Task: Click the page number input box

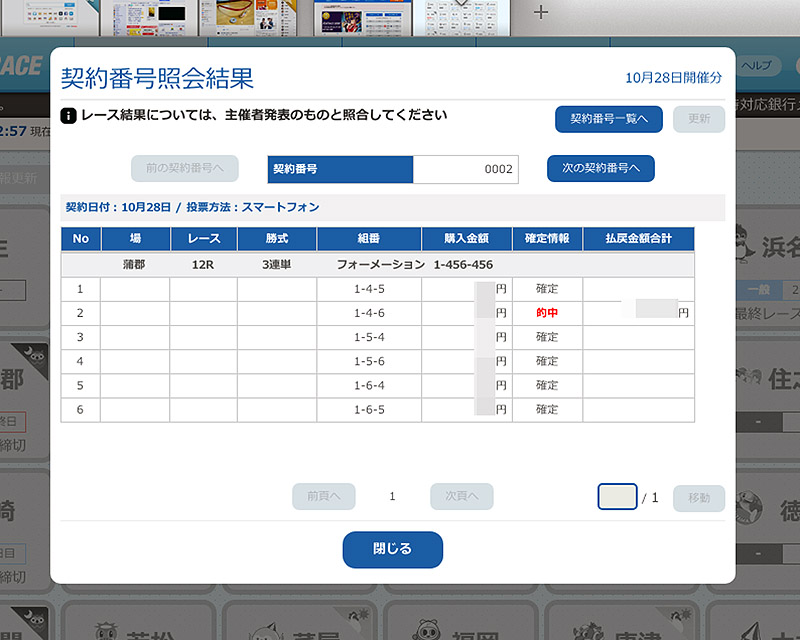Action: pos(617,497)
